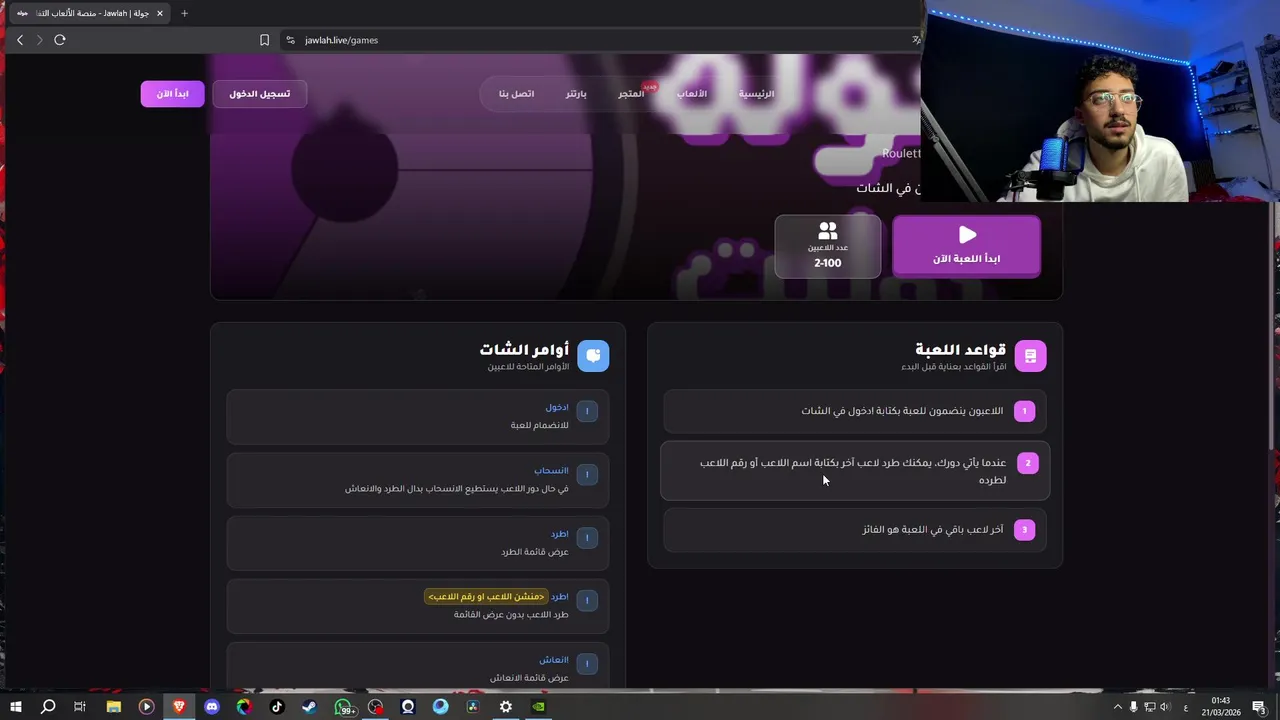This screenshot has height=720, width=1280.
Task: Open the clock showing 01:43
Action: [1221, 707]
